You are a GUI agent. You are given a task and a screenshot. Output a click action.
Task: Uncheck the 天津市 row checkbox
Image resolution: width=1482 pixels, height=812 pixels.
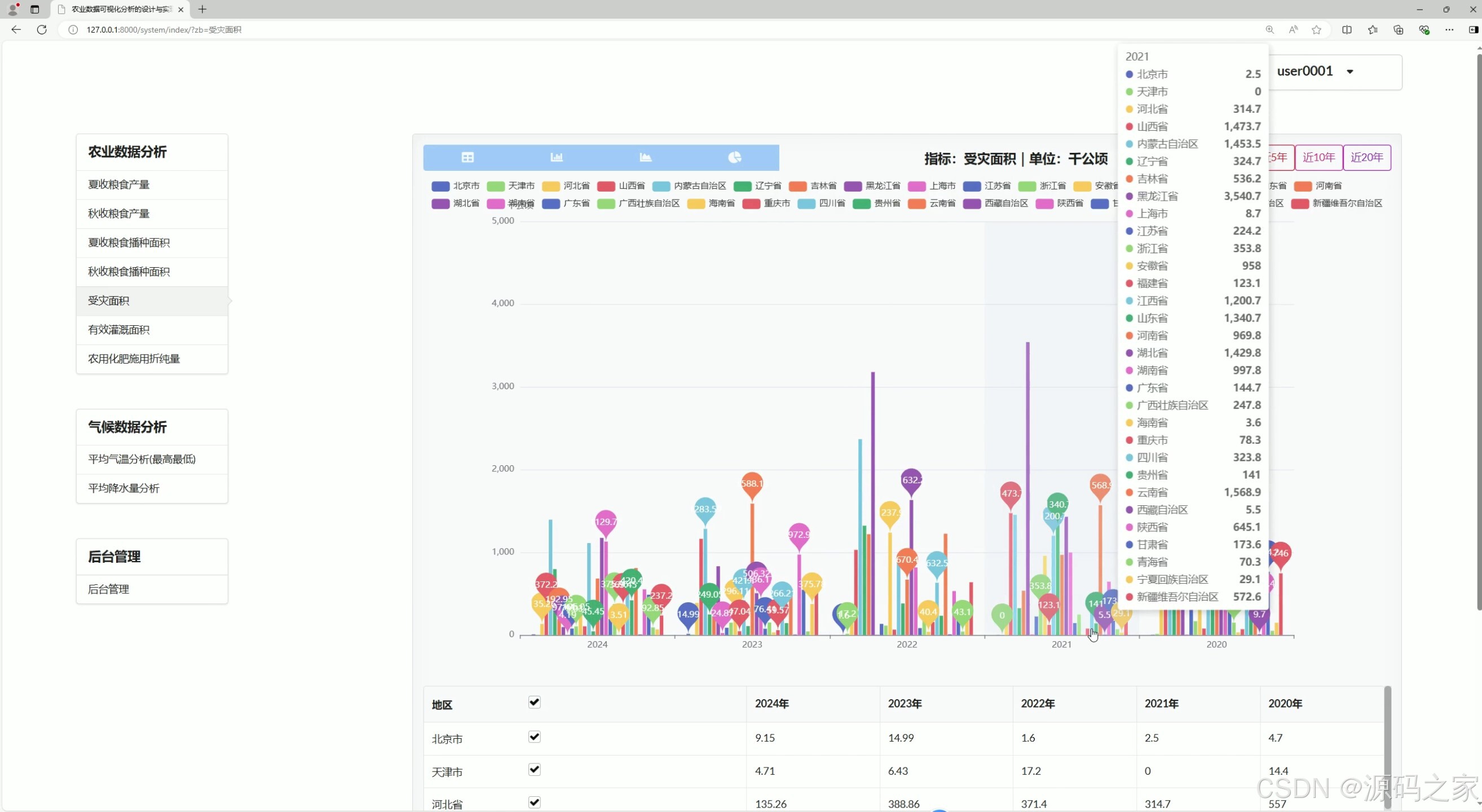click(535, 770)
